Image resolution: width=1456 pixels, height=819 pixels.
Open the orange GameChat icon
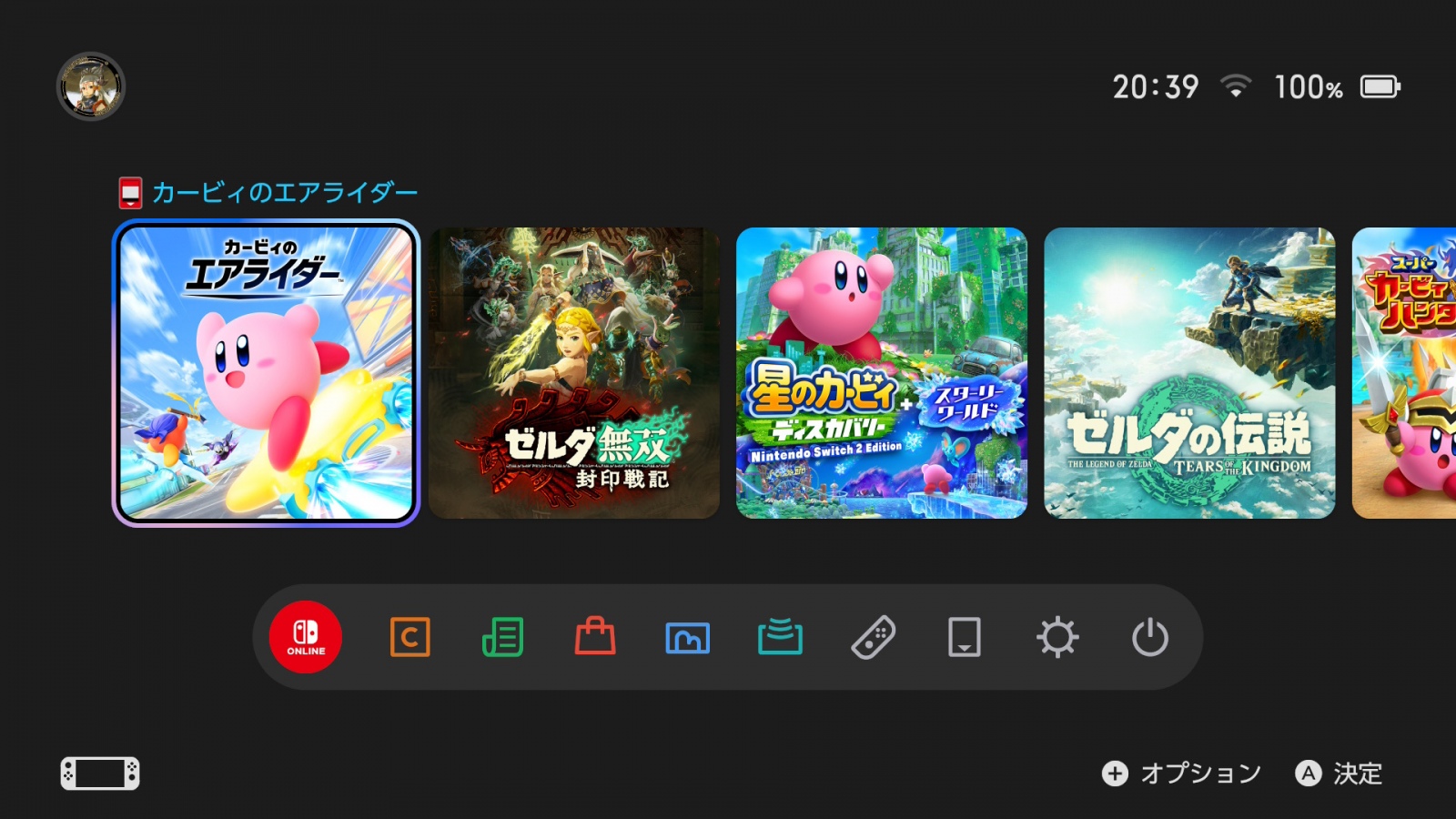click(410, 637)
